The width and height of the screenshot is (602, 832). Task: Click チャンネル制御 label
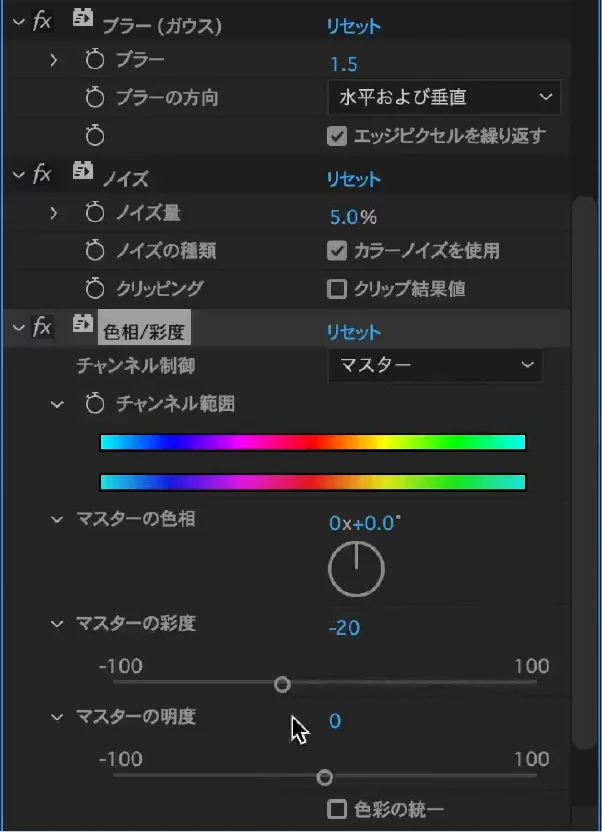(x=136, y=366)
